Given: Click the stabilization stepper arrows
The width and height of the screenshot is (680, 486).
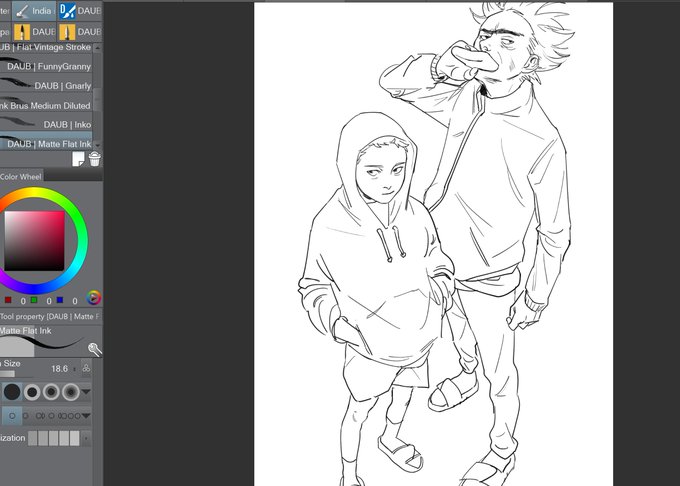Looking at the screenshot, I should click(x=87, y=438).
